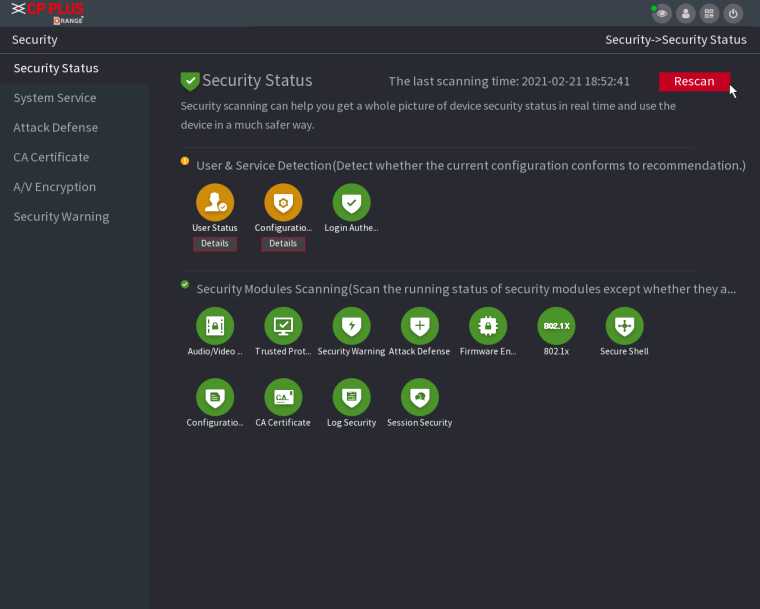Open the 802.1x module icon
The height and width of the screenshot is (609, 760).
point(556,326)
